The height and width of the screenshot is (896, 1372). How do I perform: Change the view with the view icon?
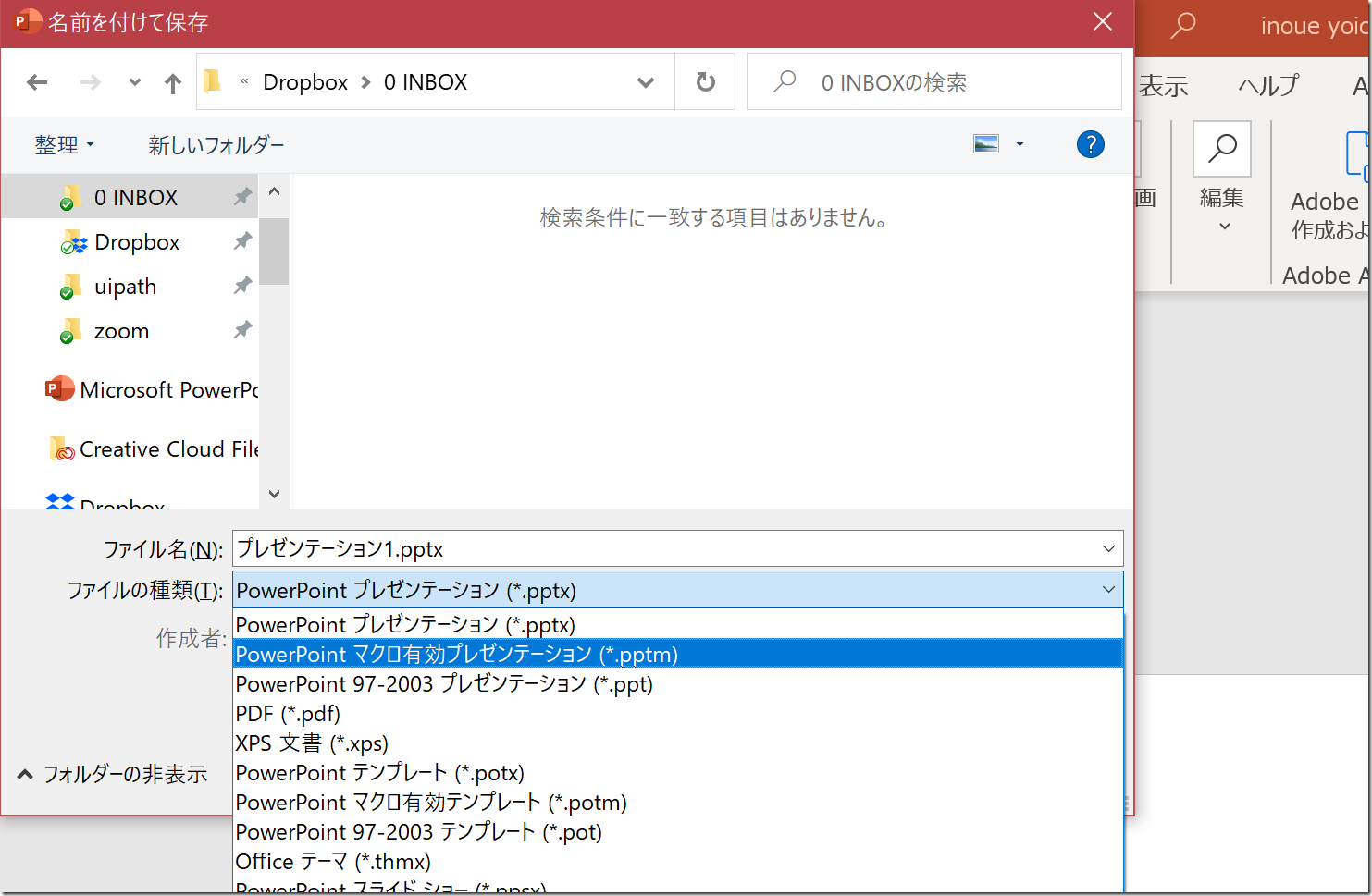(986, 144)
